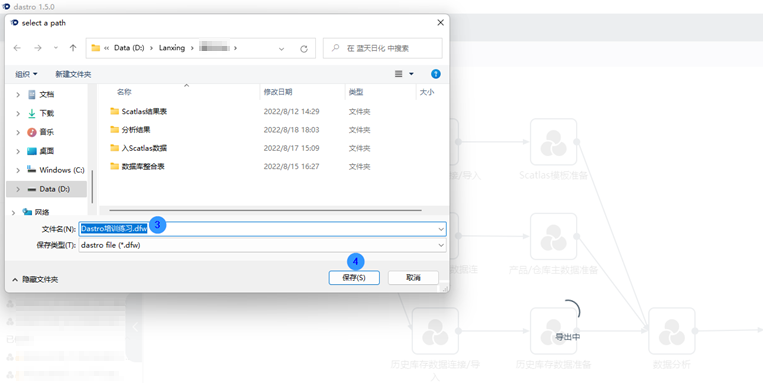Select 下载 in navigation pane
The height and width of the screenshot is (383, 763).
(x=47, y=113)
